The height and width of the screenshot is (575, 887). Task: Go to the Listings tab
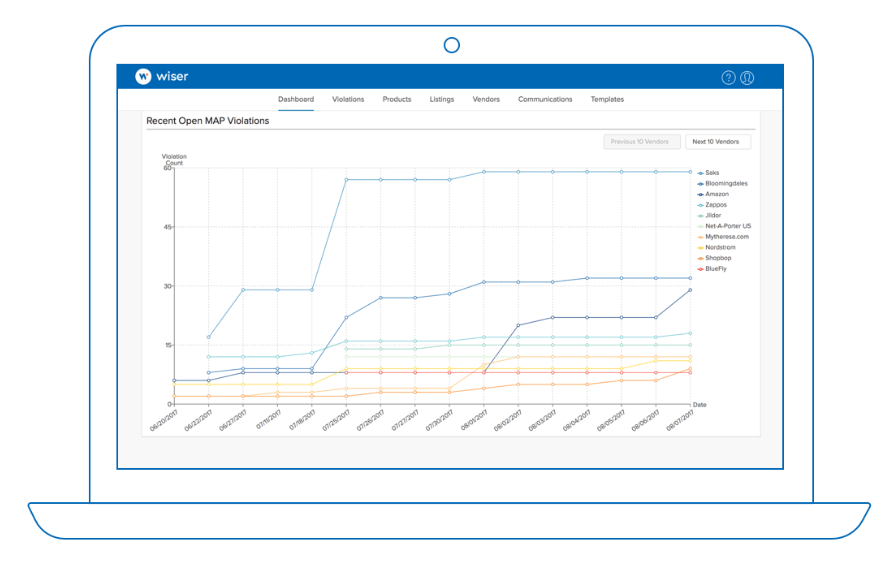point(442,99)
